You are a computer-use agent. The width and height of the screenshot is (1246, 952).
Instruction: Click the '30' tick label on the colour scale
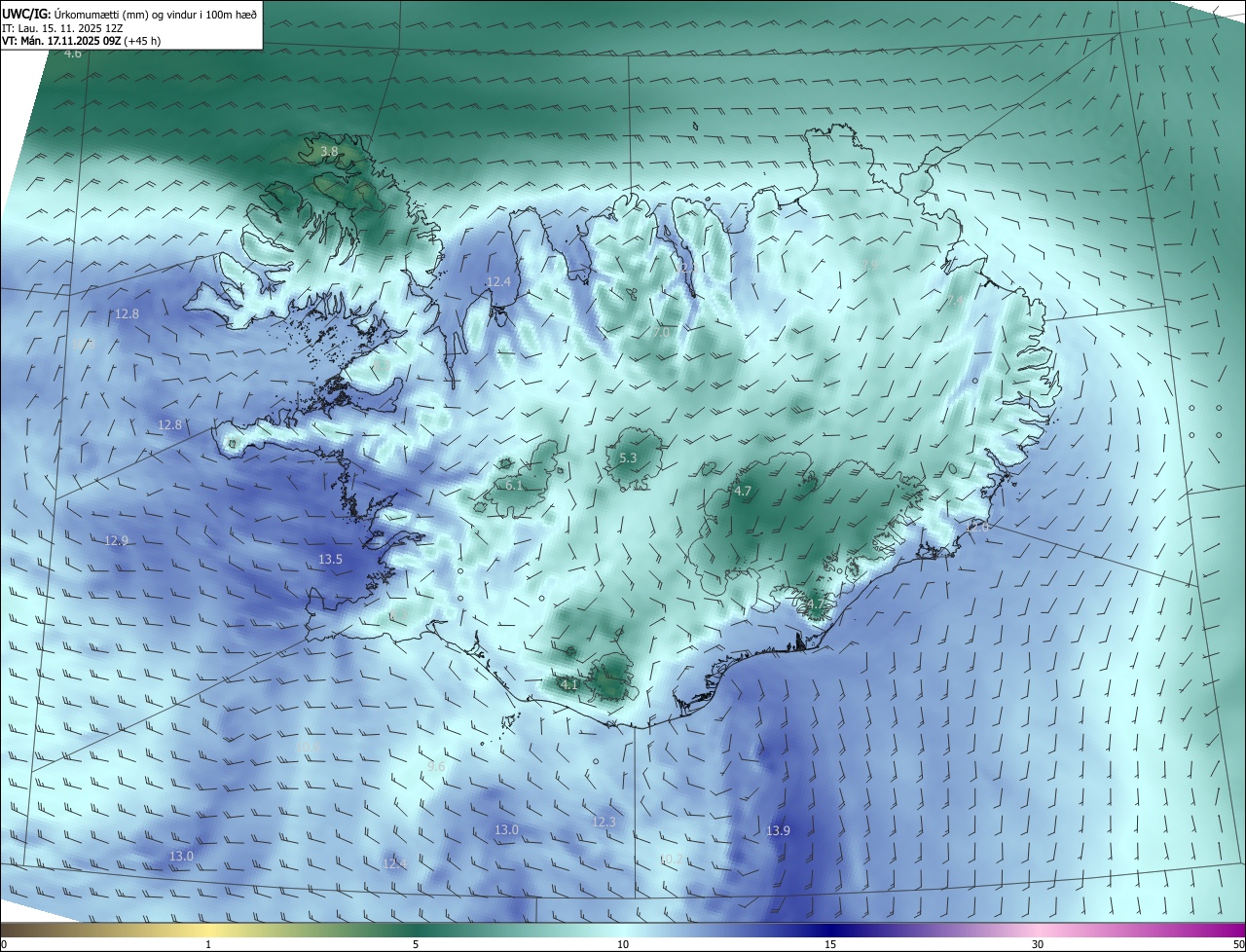point(1038,944)
